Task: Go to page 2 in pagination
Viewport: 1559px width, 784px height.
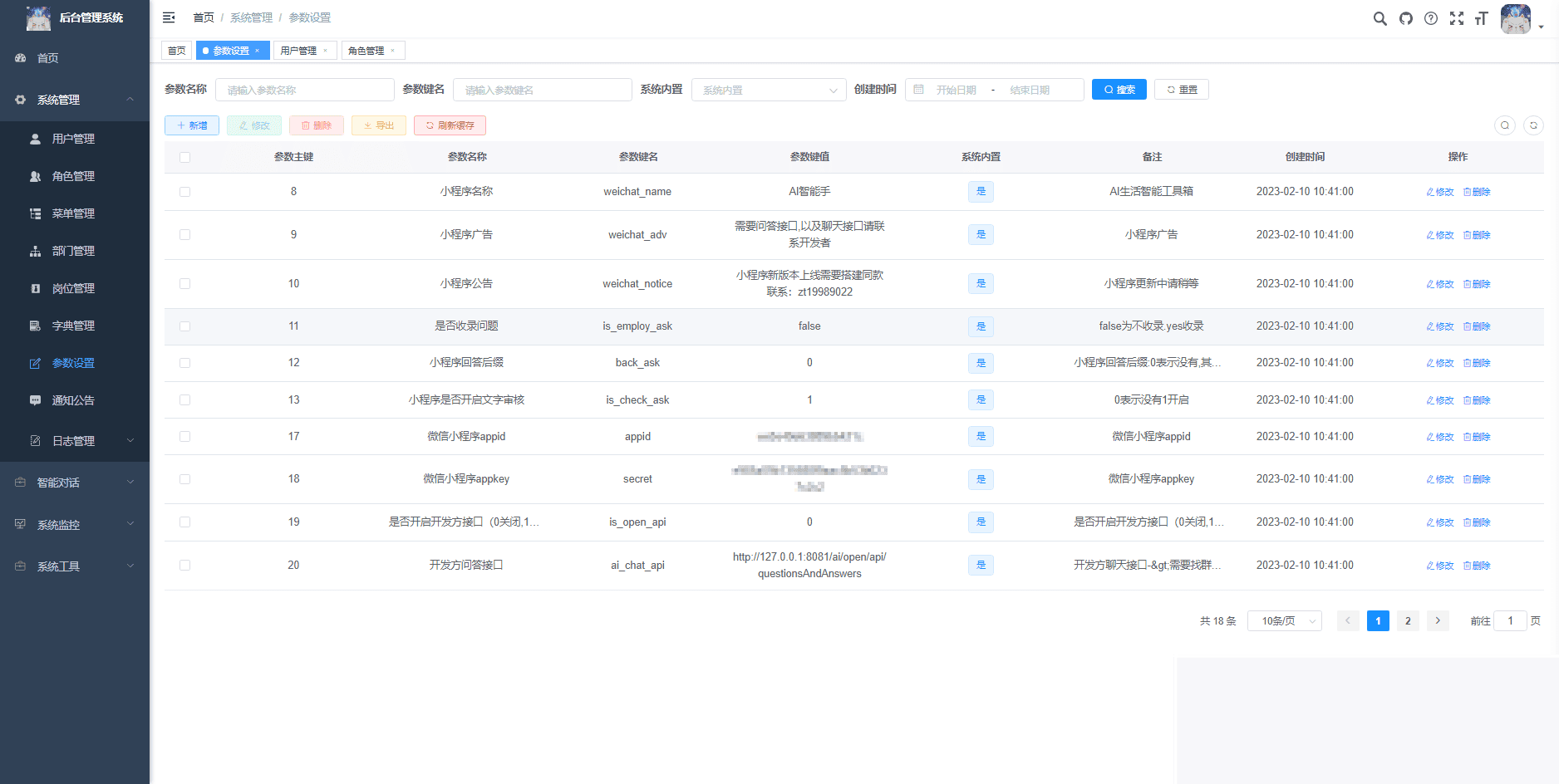Action: tap(1408, 620)
